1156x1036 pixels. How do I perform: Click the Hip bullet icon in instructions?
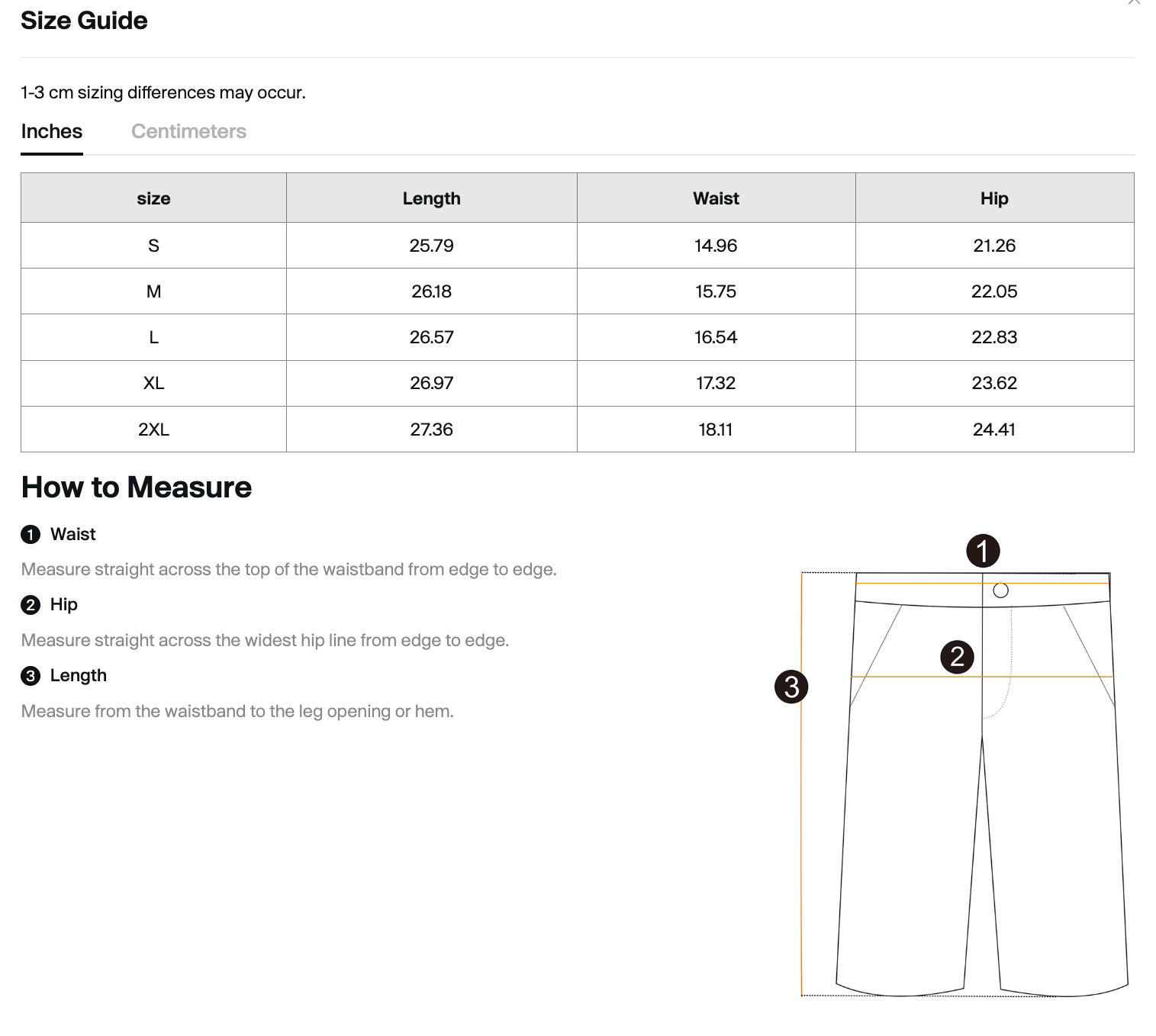point(31,605)
